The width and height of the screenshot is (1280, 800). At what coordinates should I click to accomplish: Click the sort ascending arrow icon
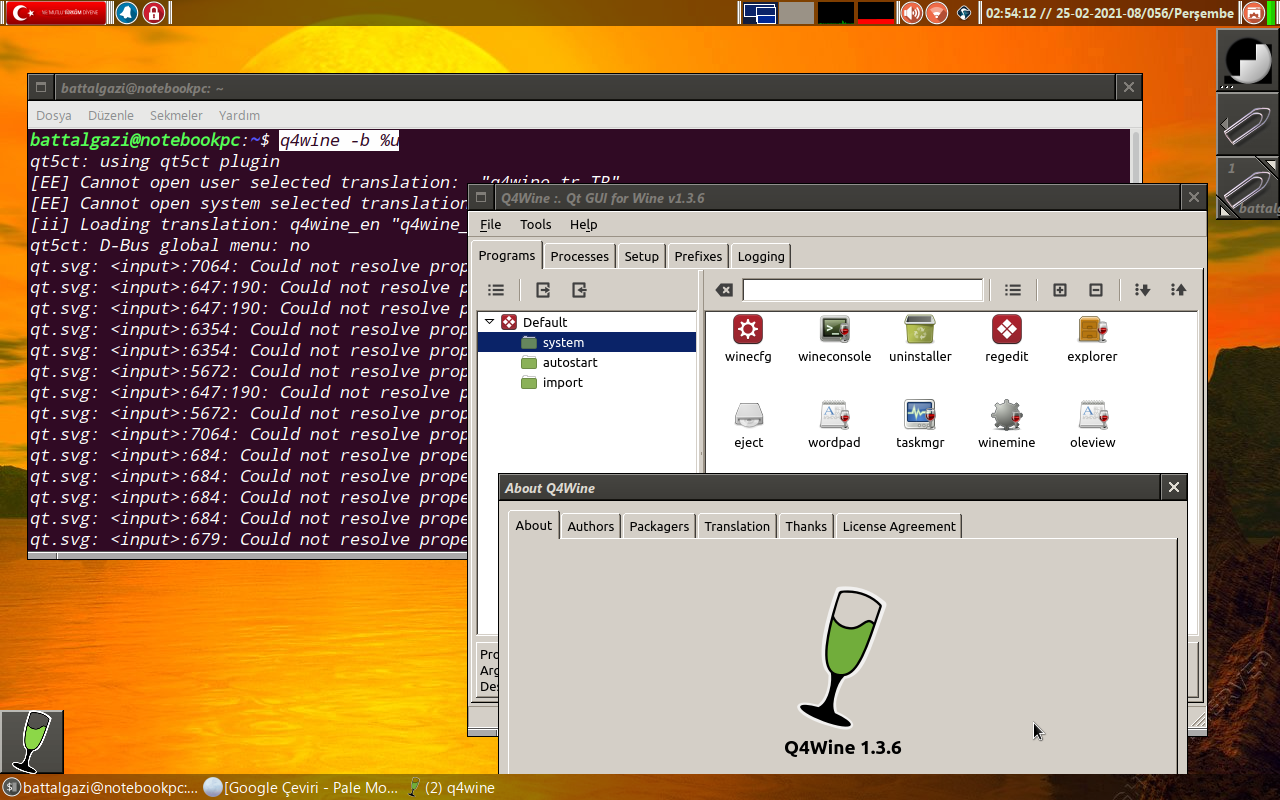pos(1179,290)
